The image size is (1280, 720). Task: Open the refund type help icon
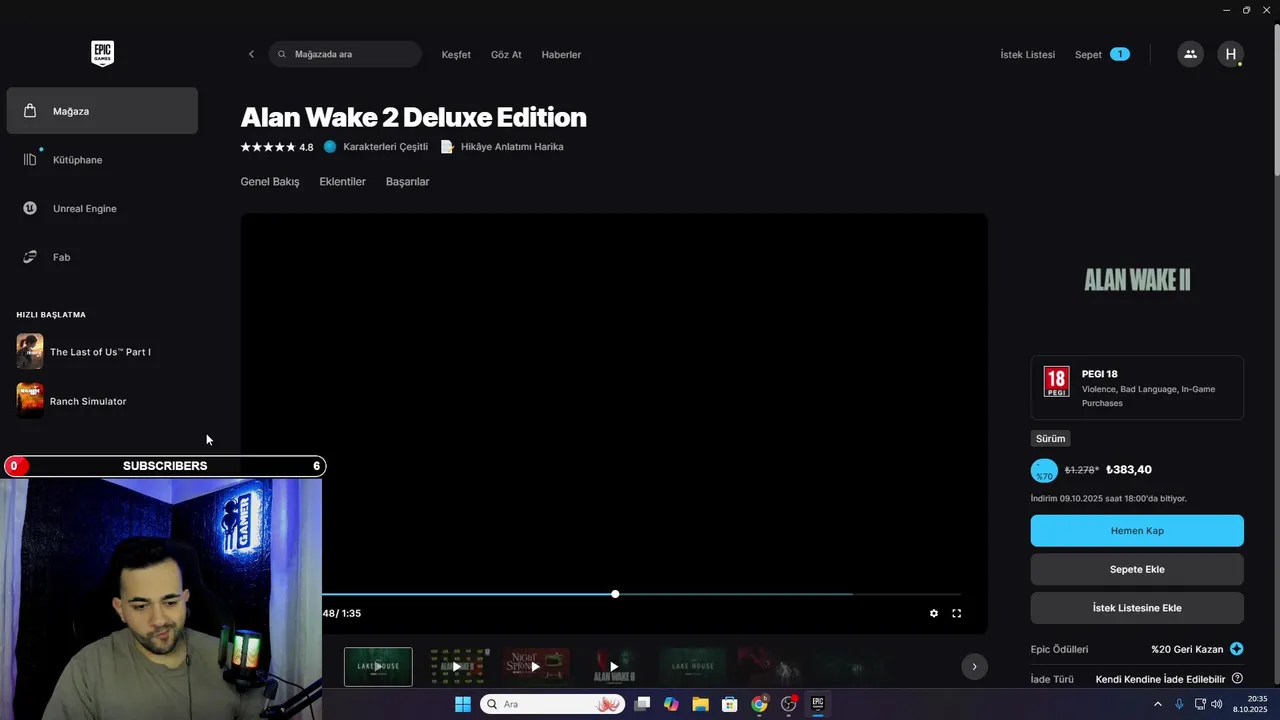1237,679
